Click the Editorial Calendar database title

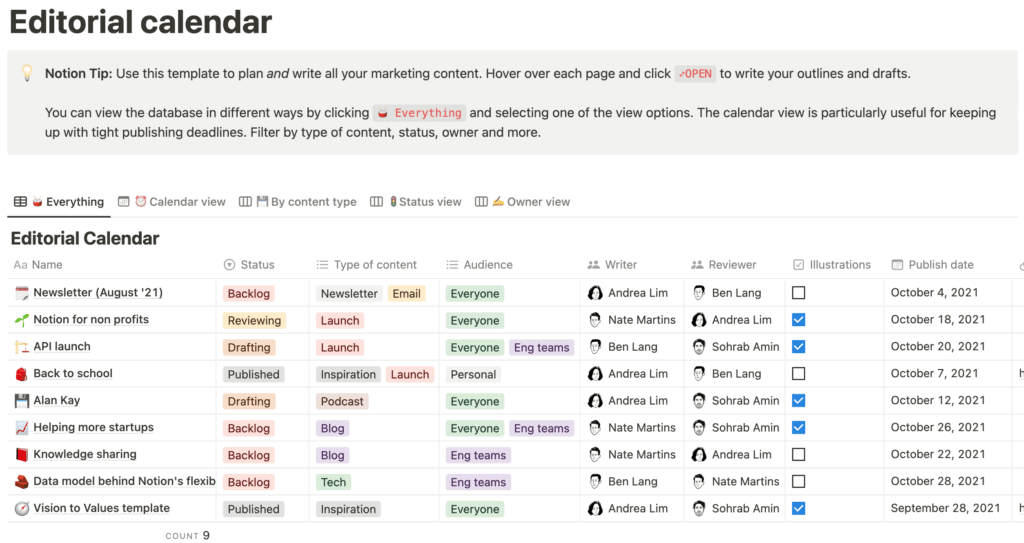(85, 239)
